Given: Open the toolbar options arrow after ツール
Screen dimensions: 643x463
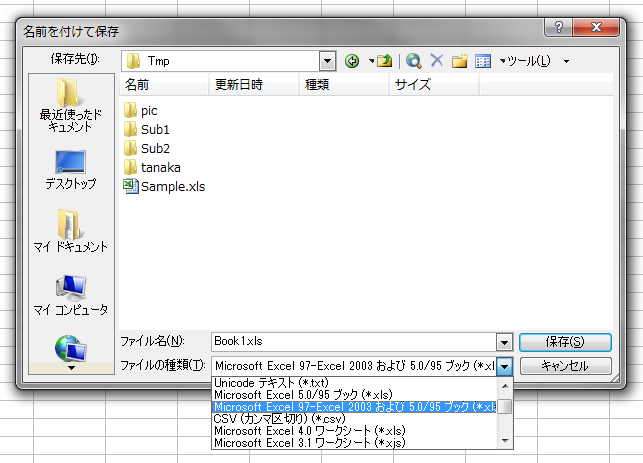Looking at the screenshot, I should tap(566, 62).
